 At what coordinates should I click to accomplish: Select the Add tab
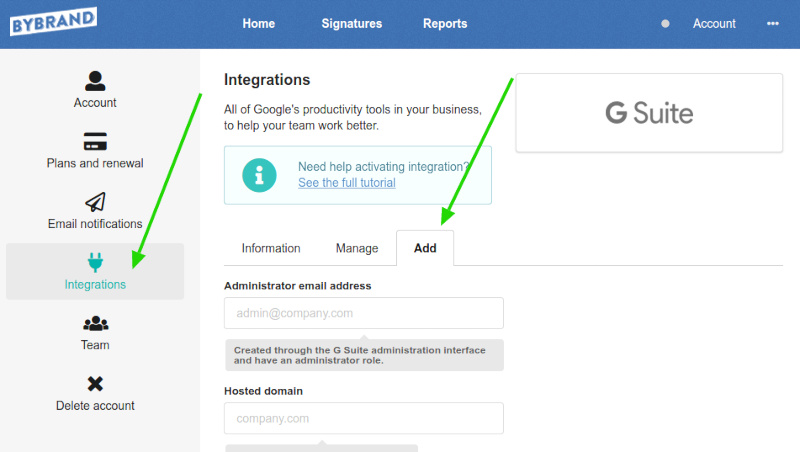pyautogui.click(x=425, y=248)
